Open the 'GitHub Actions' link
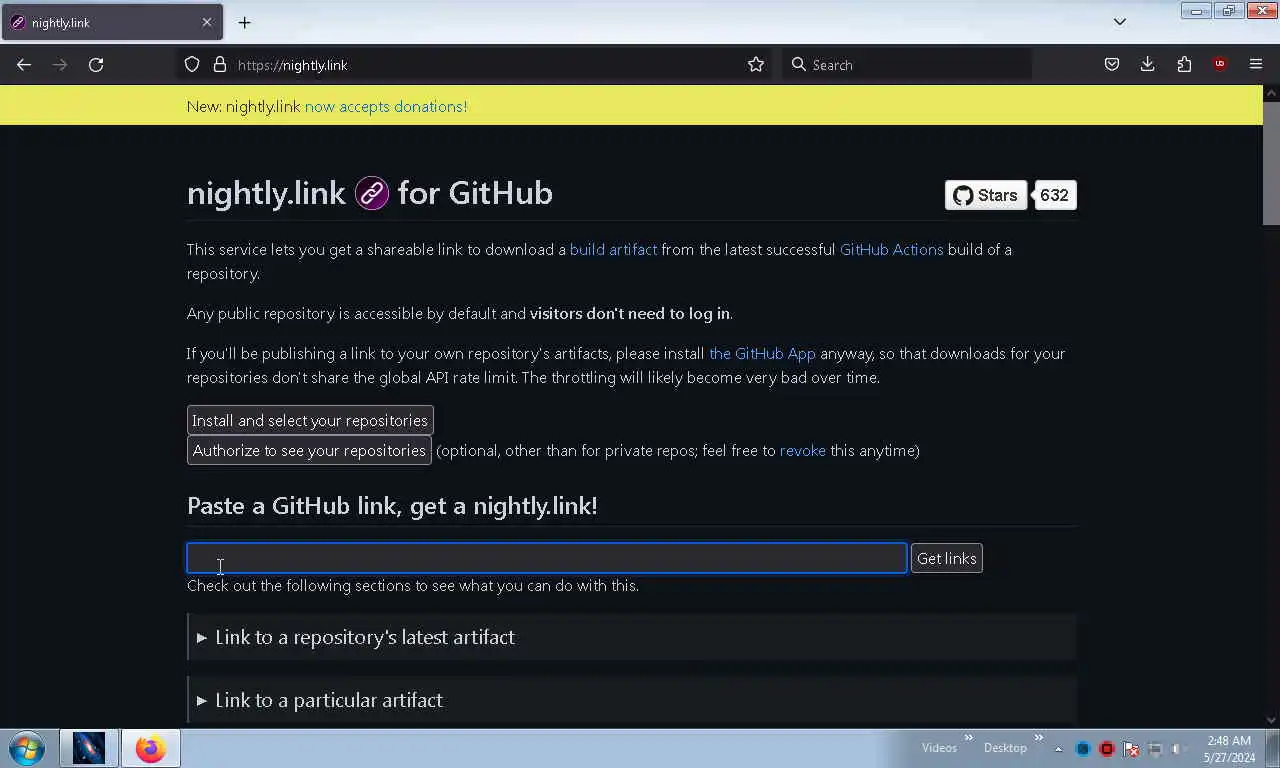1280x768 pixels. 891,249
